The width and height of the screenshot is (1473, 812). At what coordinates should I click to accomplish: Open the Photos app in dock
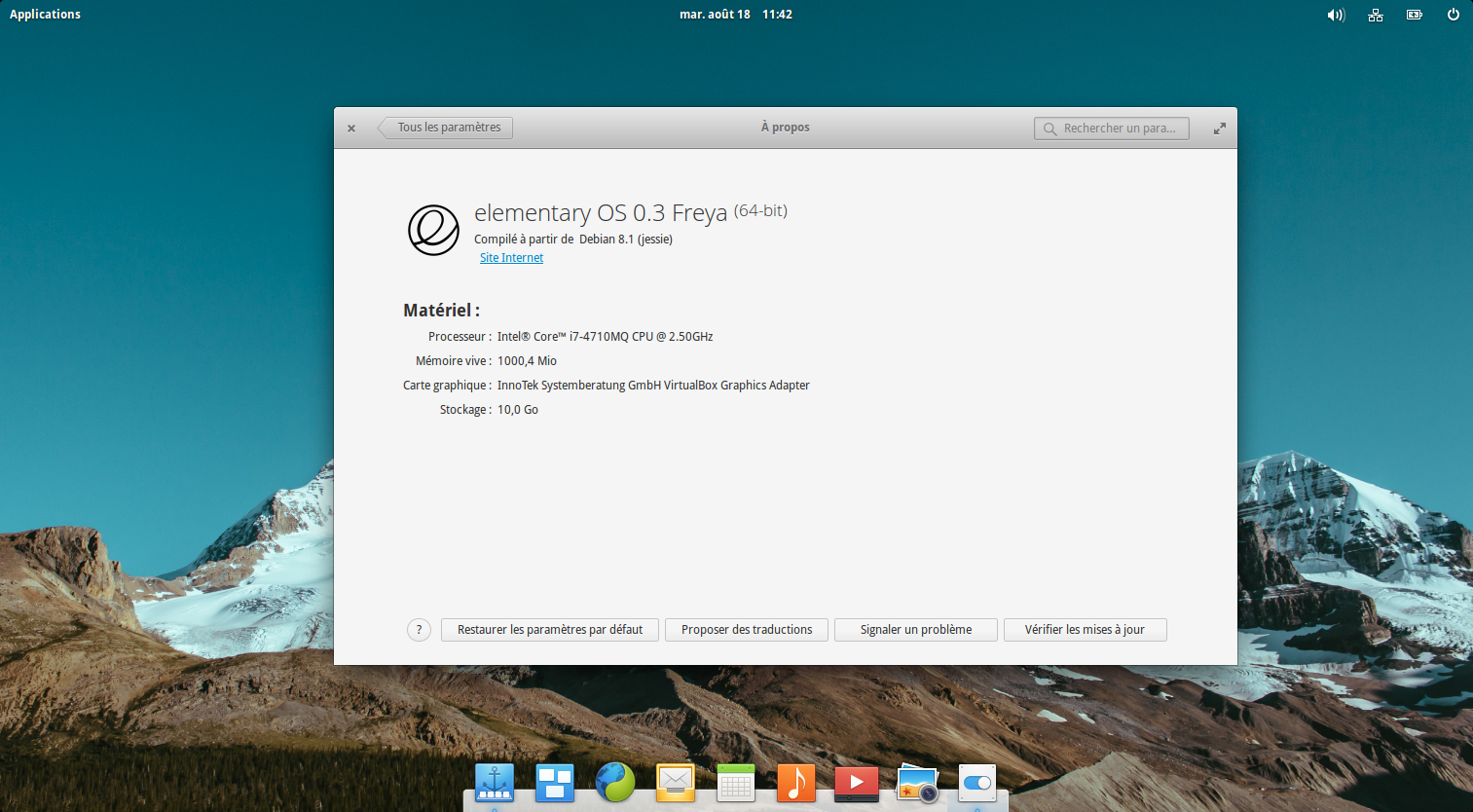[x=917, y=783]
